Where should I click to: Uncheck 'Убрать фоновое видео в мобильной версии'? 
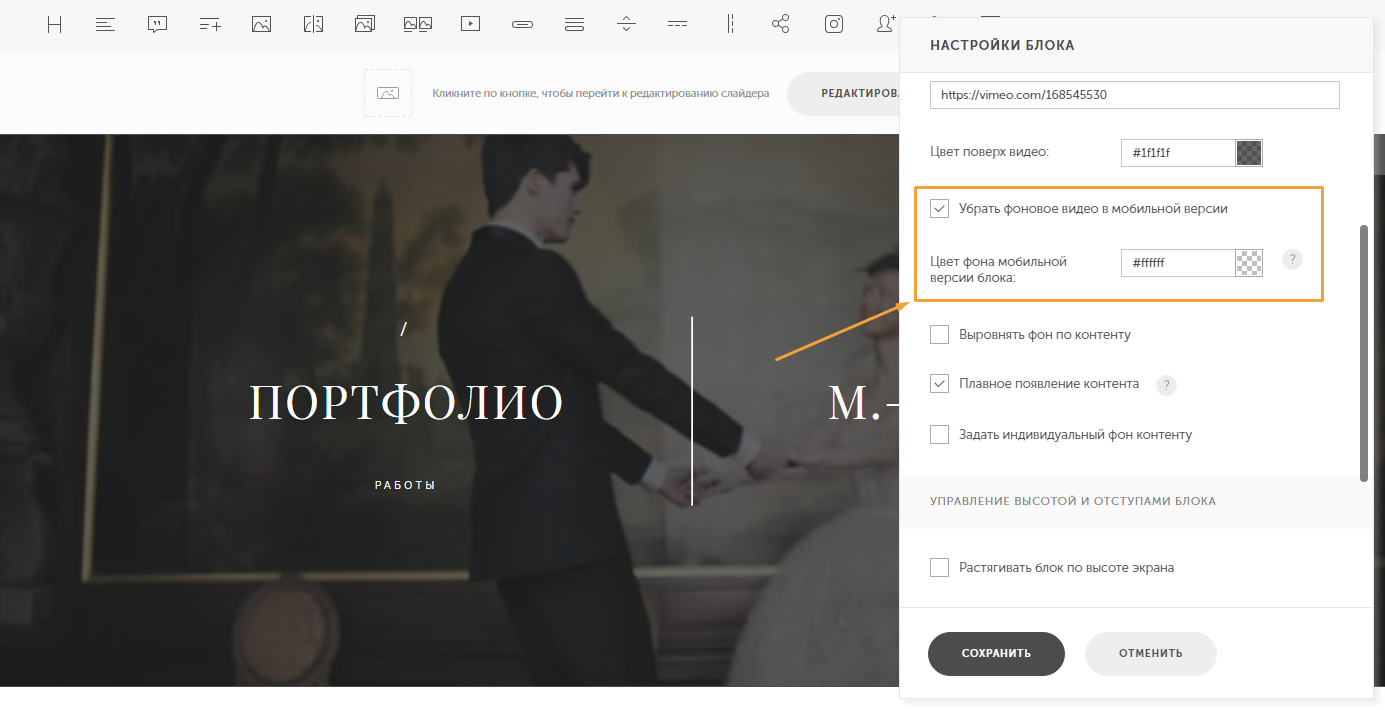pos(939,209)
